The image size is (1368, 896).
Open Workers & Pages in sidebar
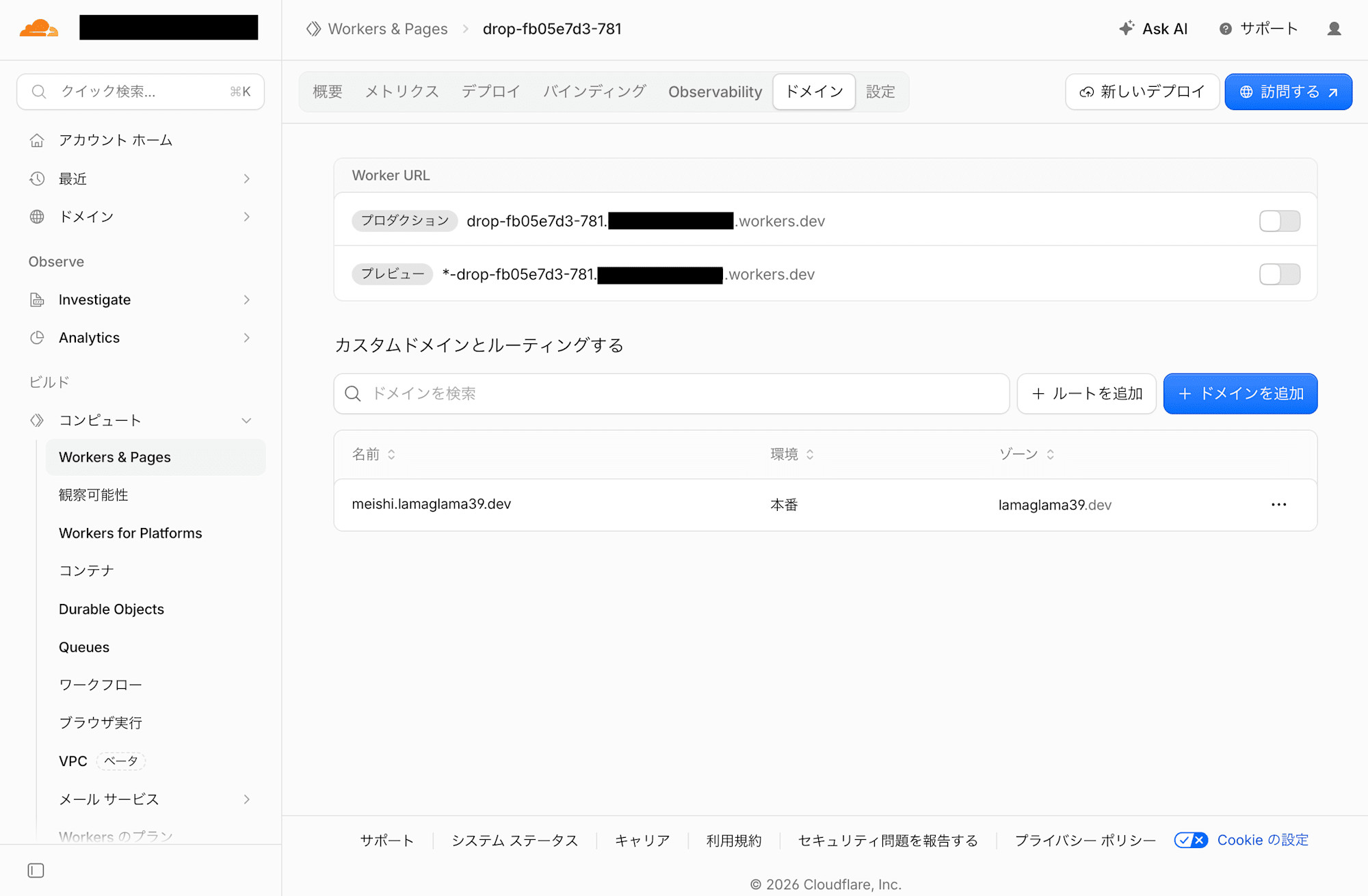click(x=155, y=457)
